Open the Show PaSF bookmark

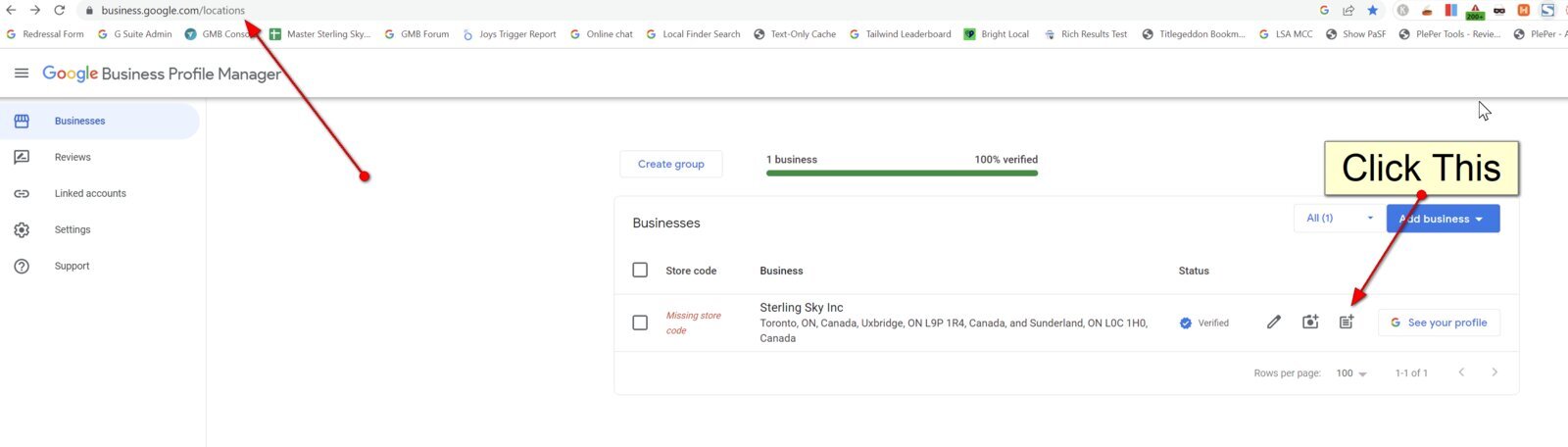click(1356, 34)
